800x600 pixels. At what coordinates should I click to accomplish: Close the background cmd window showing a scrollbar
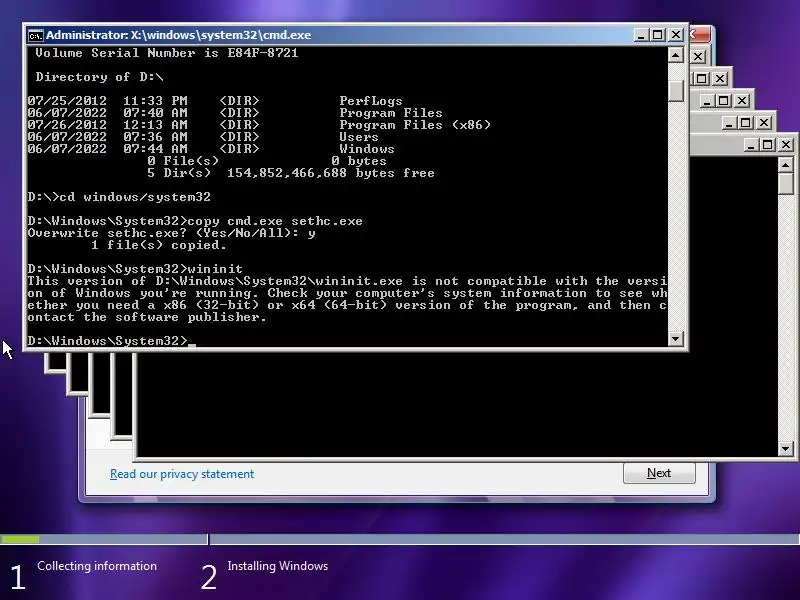pyautogui.click(x=786, y=145)
